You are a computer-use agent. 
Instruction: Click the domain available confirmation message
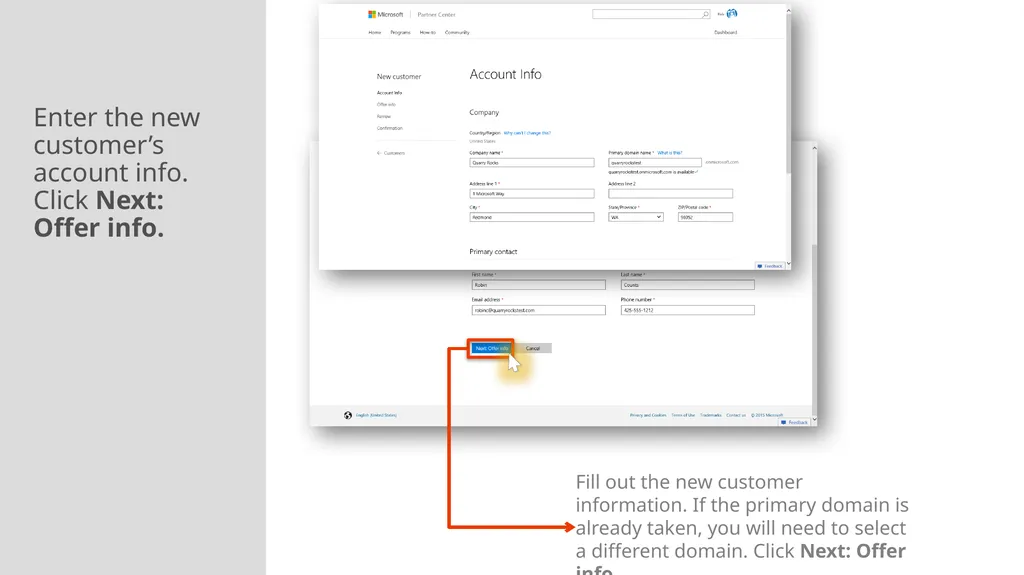[x=653, y=172]
